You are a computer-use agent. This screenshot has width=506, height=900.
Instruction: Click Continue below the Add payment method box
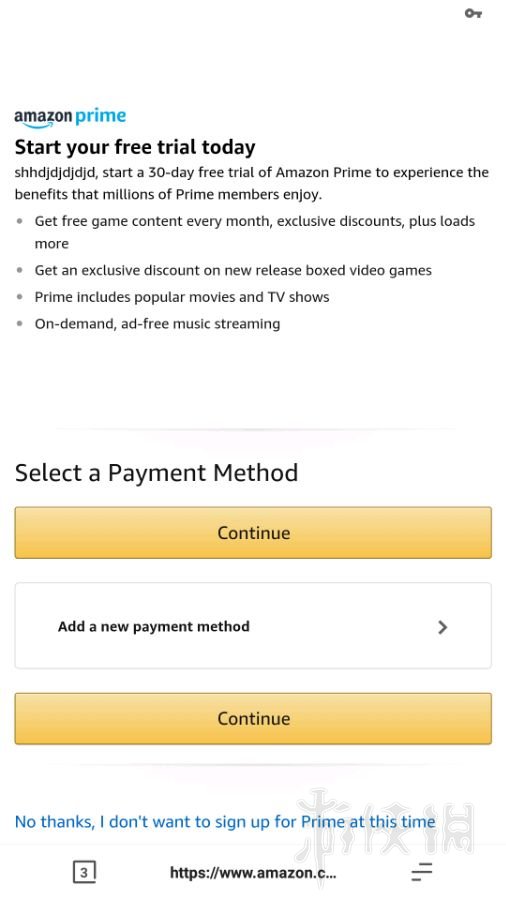click(x=253, y=719)
